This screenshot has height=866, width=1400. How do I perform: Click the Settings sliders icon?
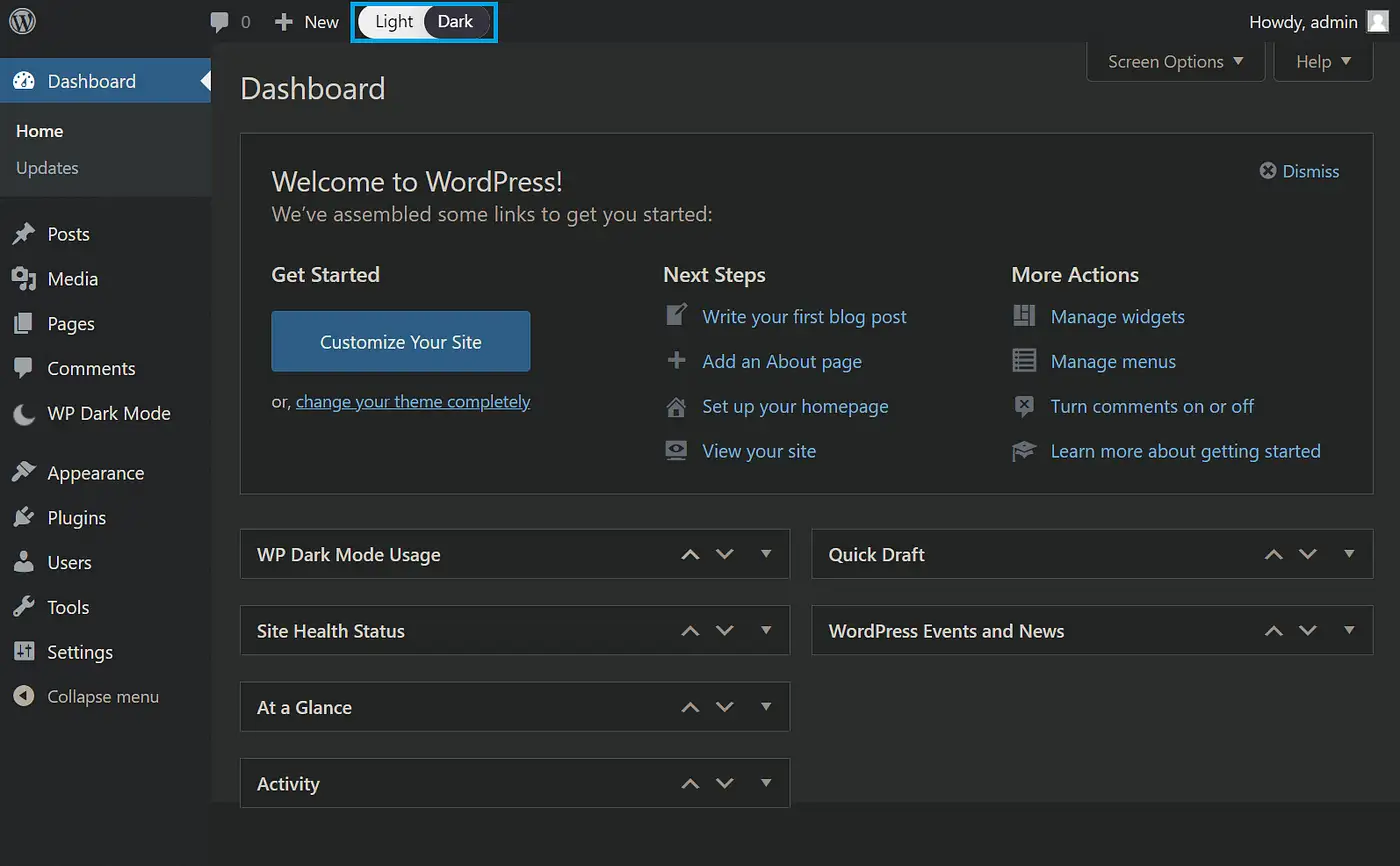point(23,652)
